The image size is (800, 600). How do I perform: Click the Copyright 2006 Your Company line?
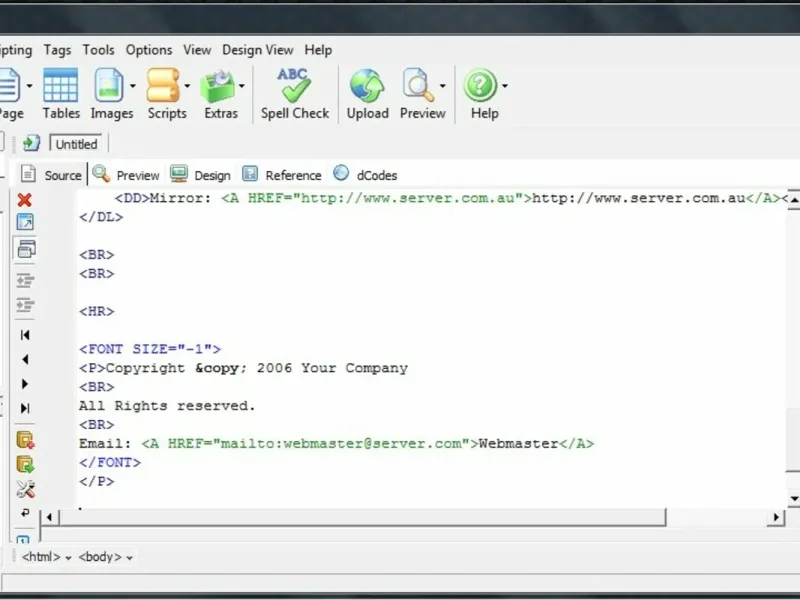(243, 368)
